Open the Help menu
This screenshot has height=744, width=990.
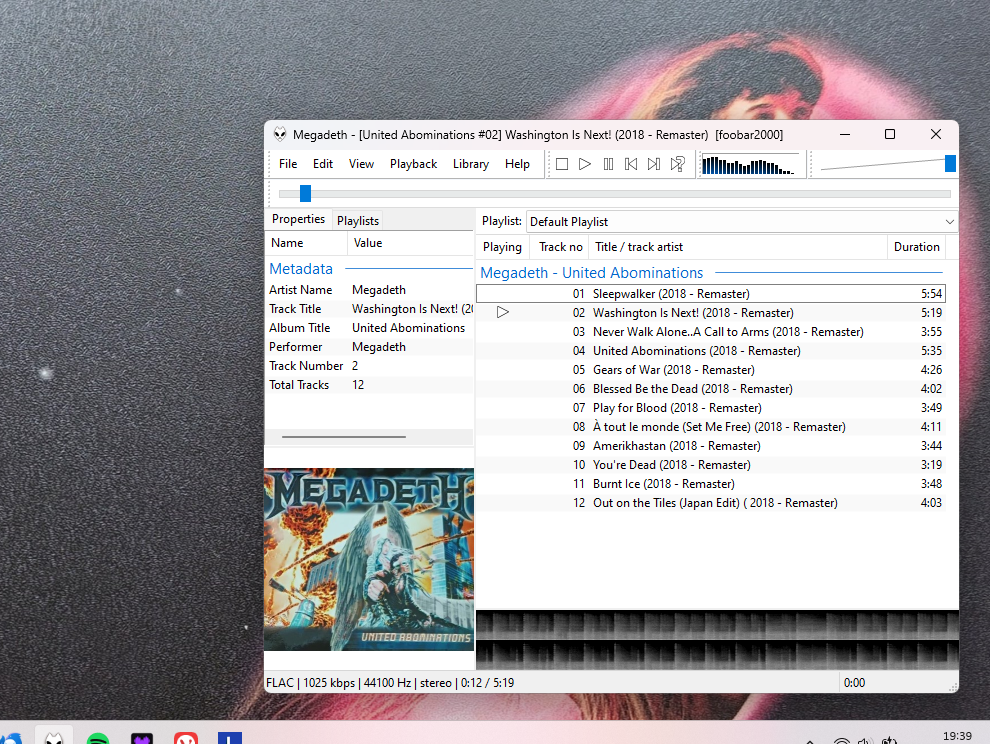[x=517, y=164]
